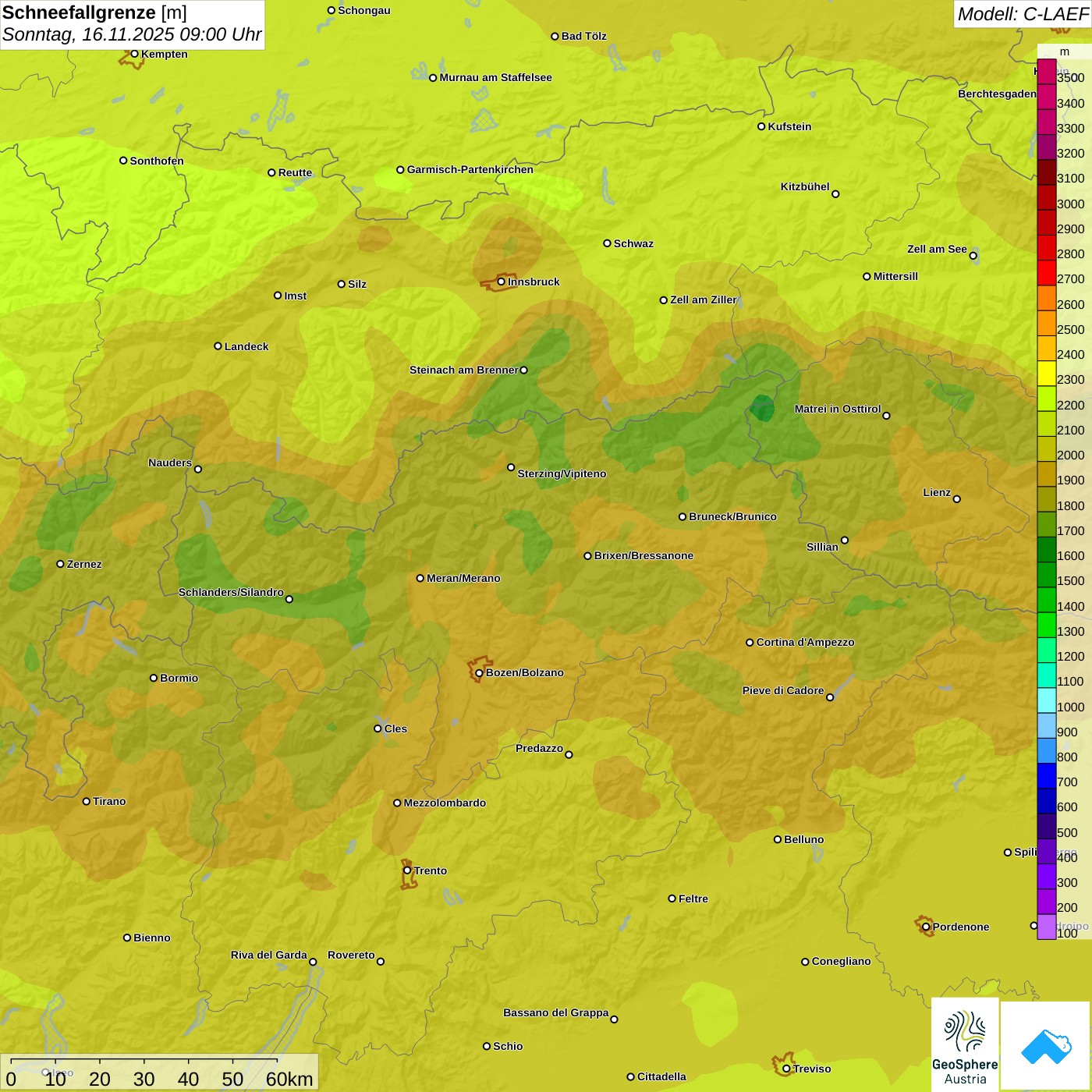Click the Landeck location marker
Image resolution: width=1092 pixels, height=1092 pixels.
coord(218,346)
